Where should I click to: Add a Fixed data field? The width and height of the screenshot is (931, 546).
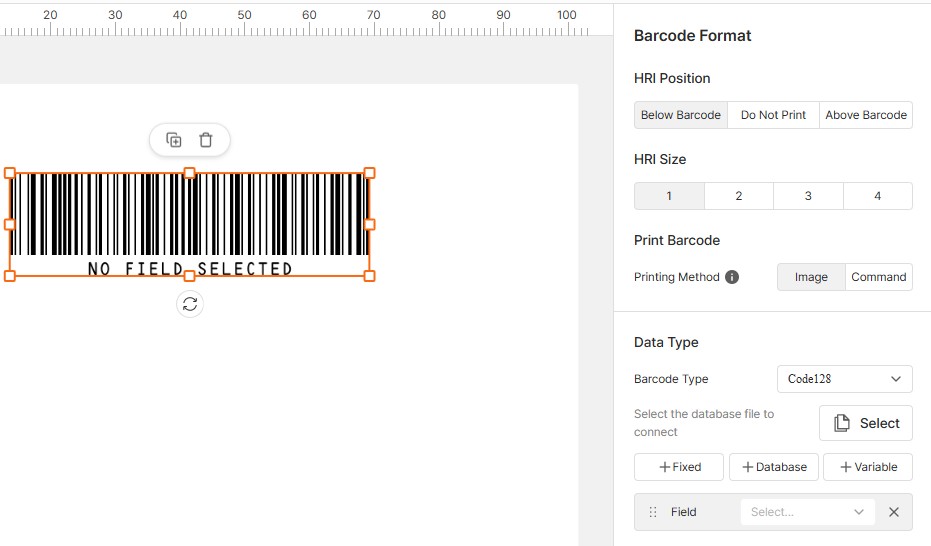[679, 467]
